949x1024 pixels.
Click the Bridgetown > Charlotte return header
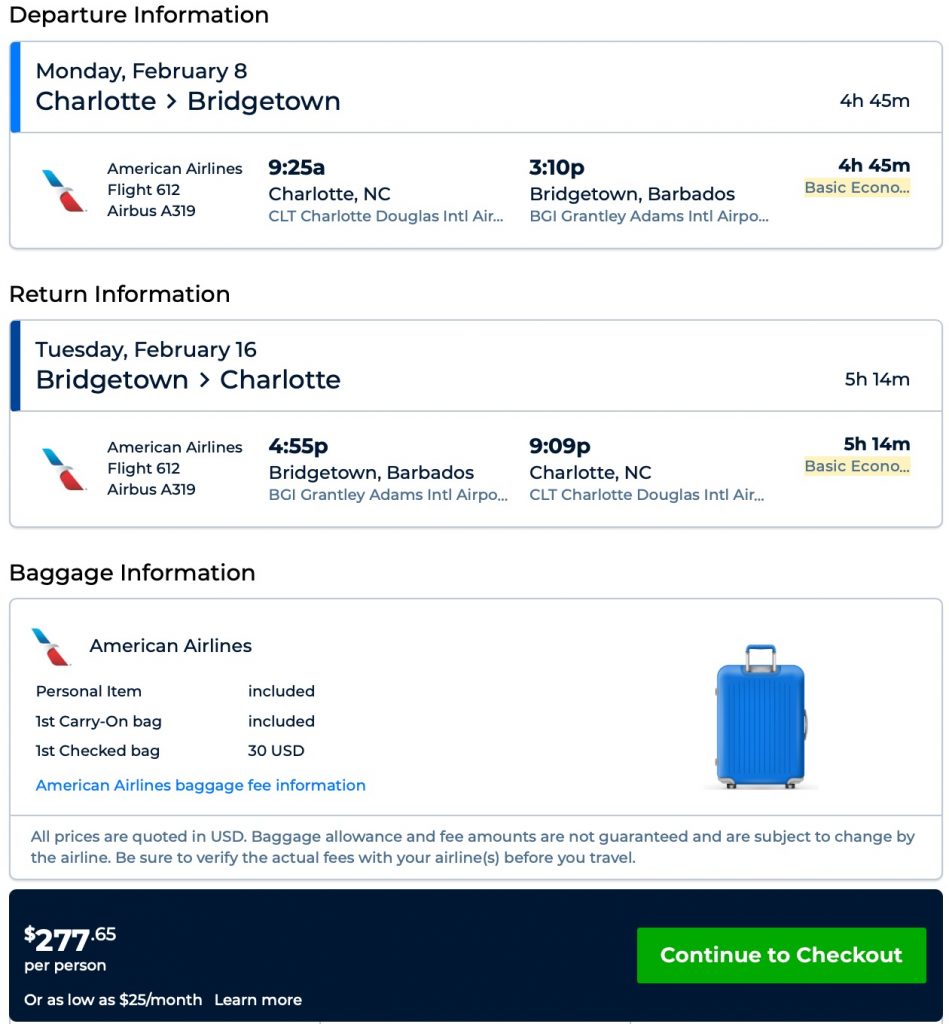[188, 379]
